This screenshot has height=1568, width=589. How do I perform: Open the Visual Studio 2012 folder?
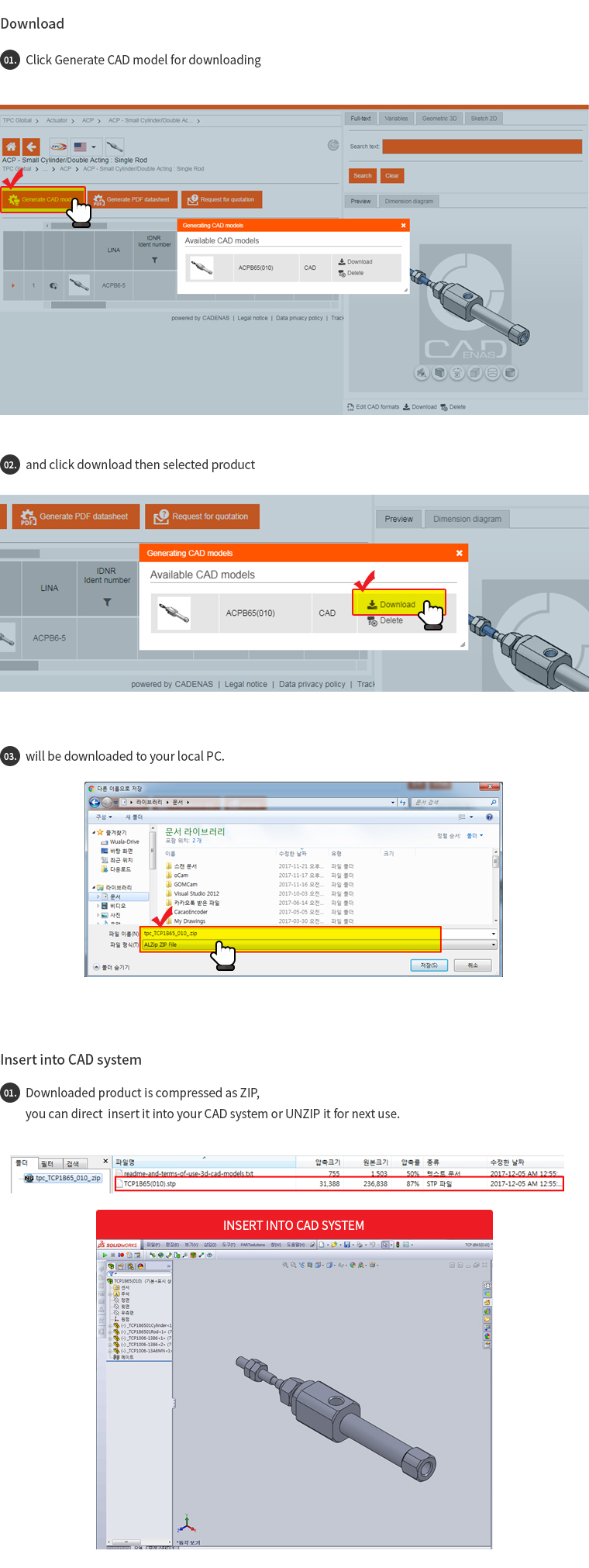(196, 893)
